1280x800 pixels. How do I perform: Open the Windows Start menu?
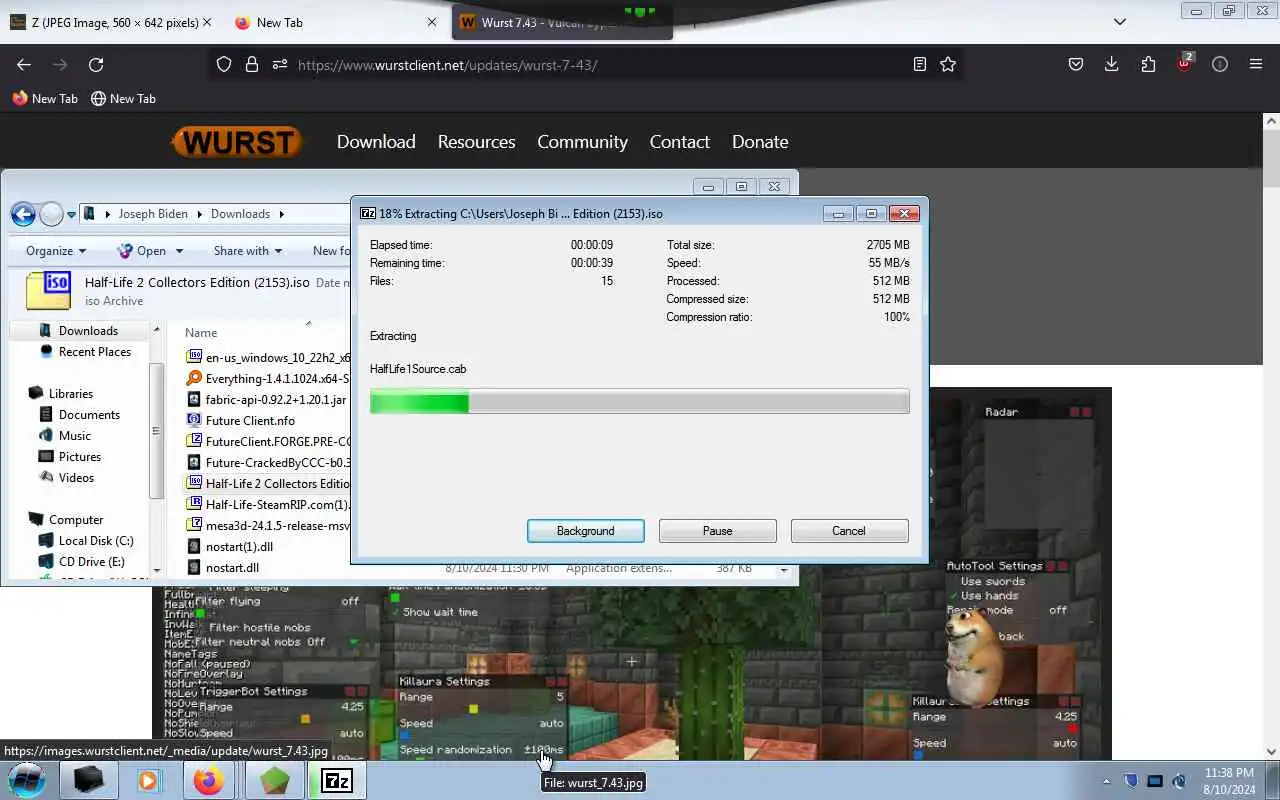point(27,780)
